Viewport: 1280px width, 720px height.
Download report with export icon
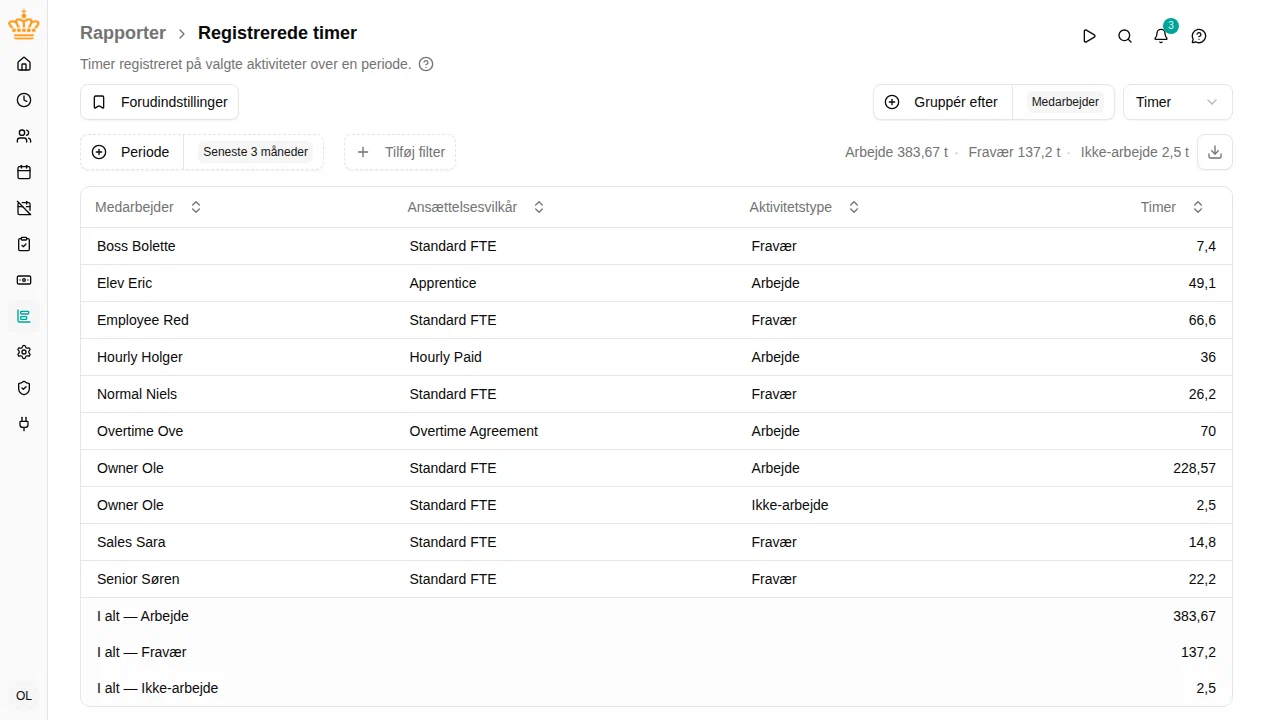tap(1215, 152)
